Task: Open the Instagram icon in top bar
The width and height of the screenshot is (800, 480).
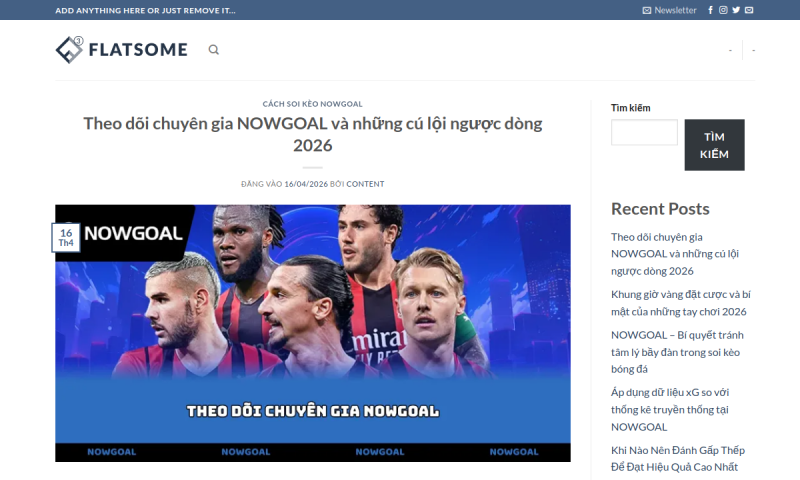Action: point(723,10)
